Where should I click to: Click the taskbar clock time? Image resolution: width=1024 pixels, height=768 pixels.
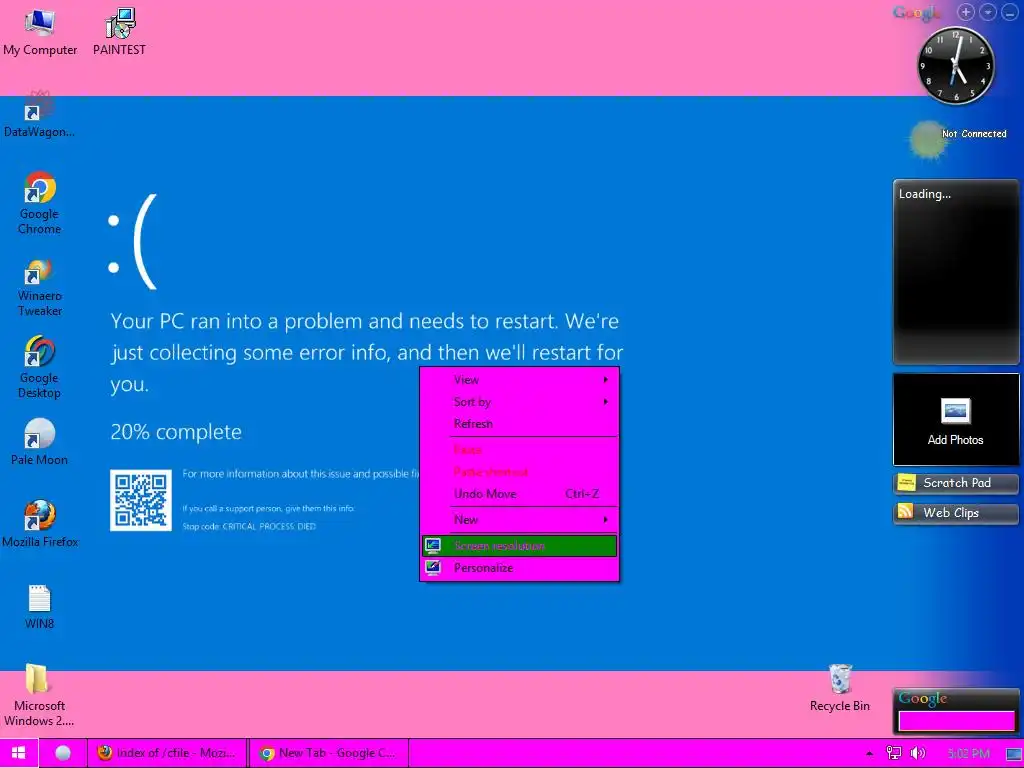tap(968, 754)
